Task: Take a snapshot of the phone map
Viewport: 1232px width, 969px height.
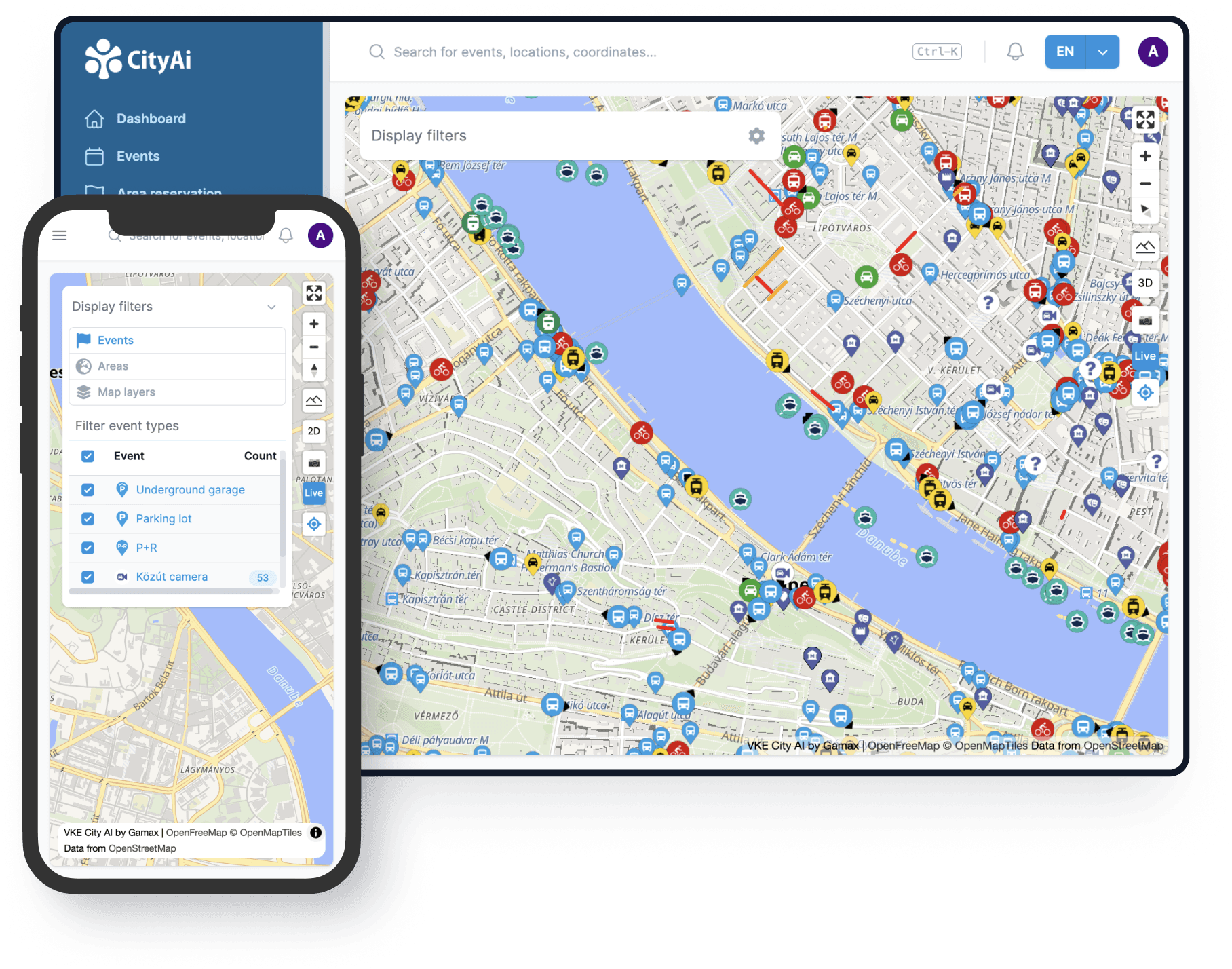Action: click(x=314, y=463)
